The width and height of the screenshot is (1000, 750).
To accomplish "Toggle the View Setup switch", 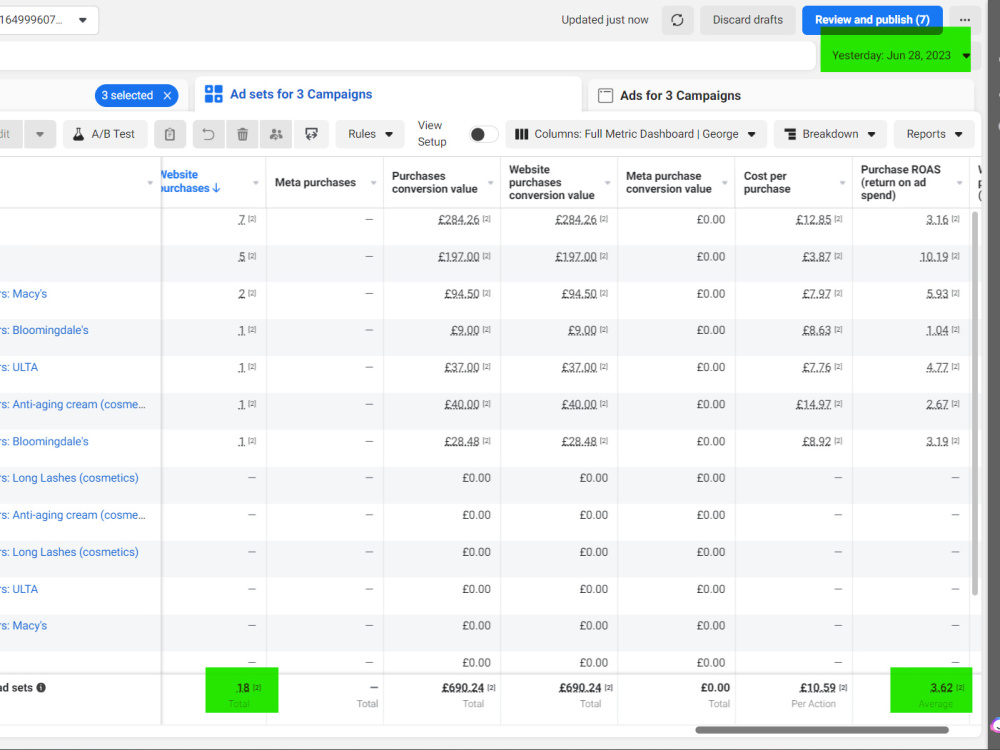I will point(483,134).
